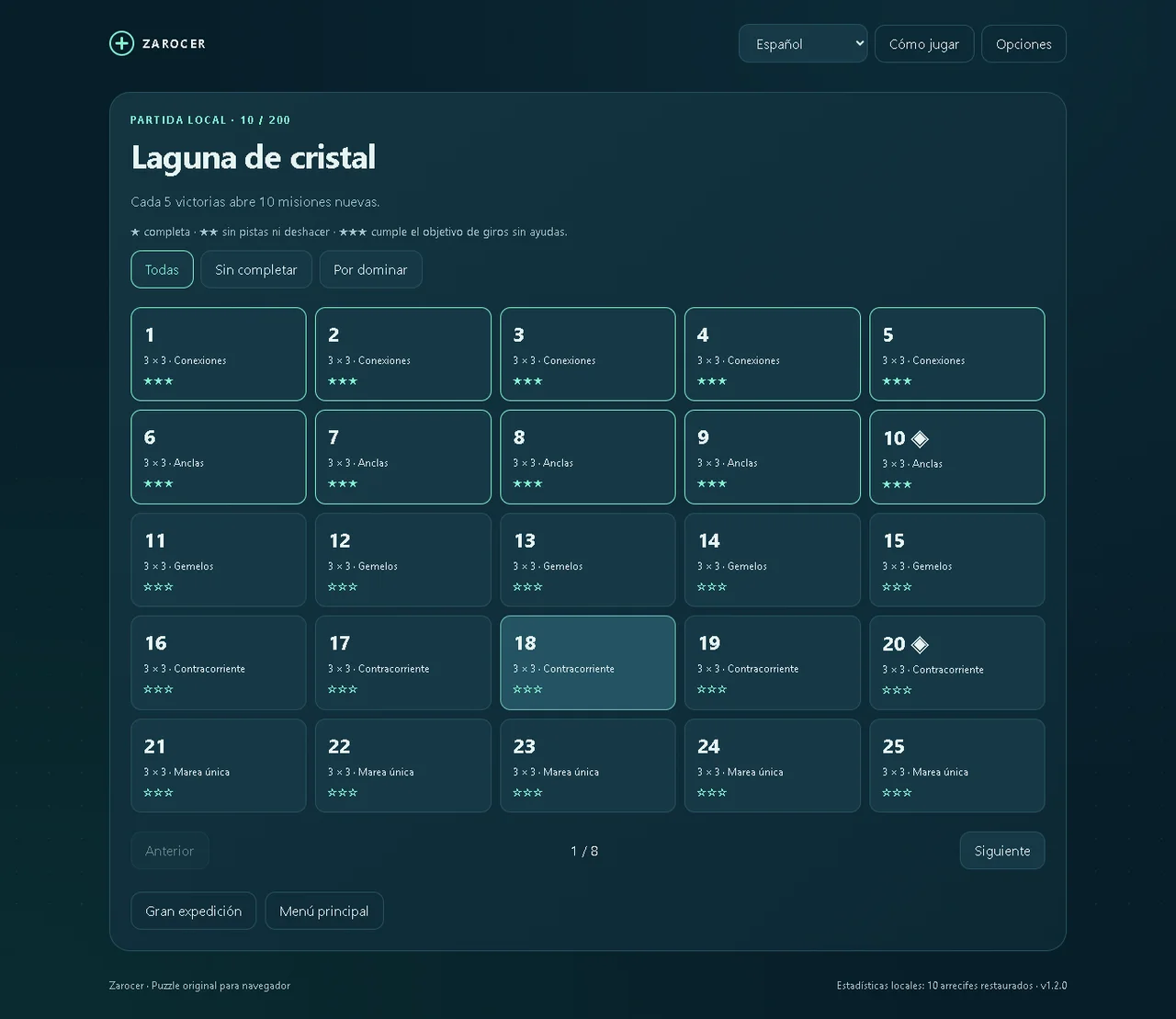Click the diamond icon on level 10
Screen dimensions: 1176x1019
click(x=920, y=439)
